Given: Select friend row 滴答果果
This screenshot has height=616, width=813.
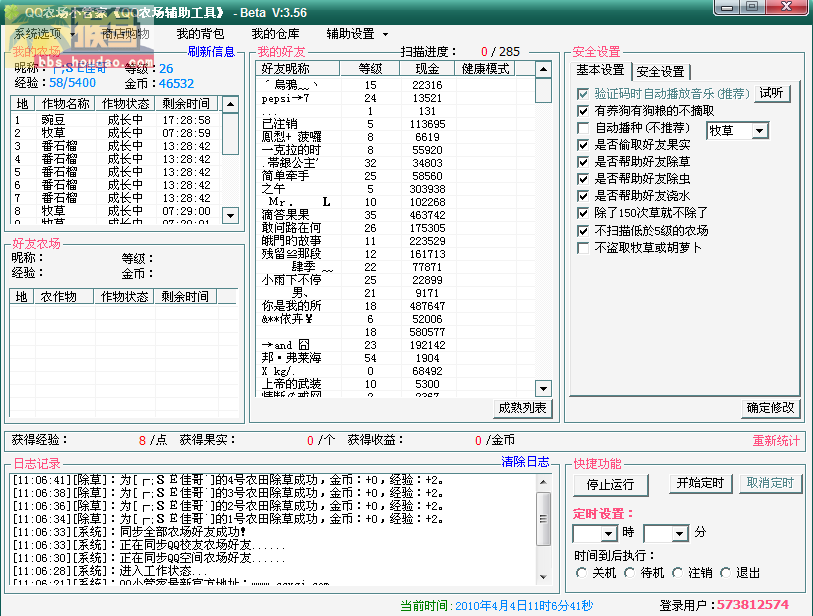Looking at the screenshot, I should (395, 215).
